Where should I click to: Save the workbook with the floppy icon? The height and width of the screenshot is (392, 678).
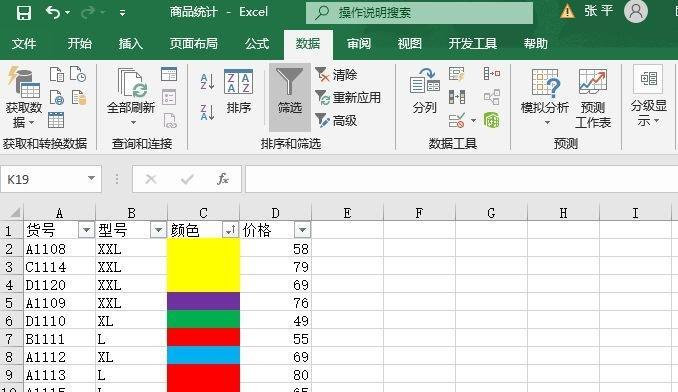tap(23, 13)
